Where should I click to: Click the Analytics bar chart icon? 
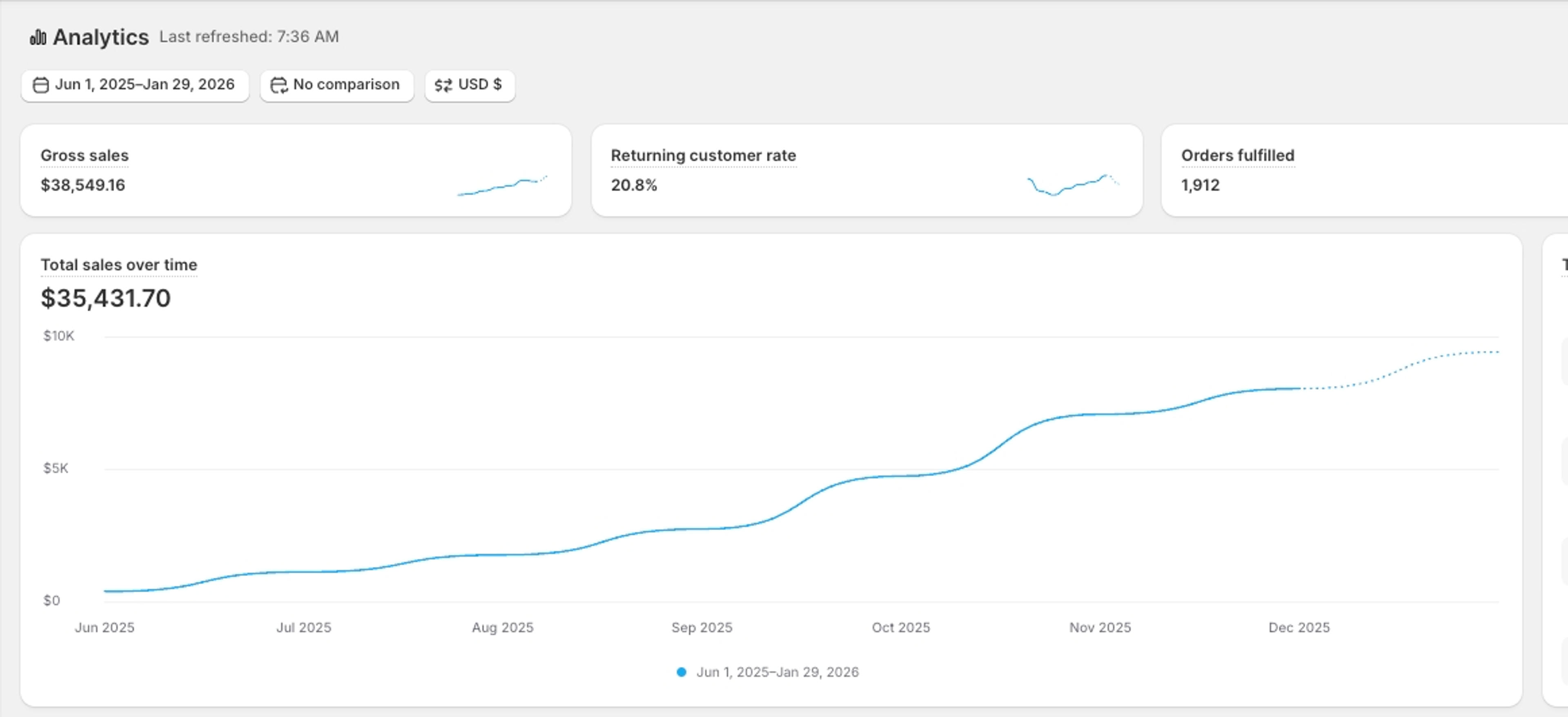click(x=38, y=37)
